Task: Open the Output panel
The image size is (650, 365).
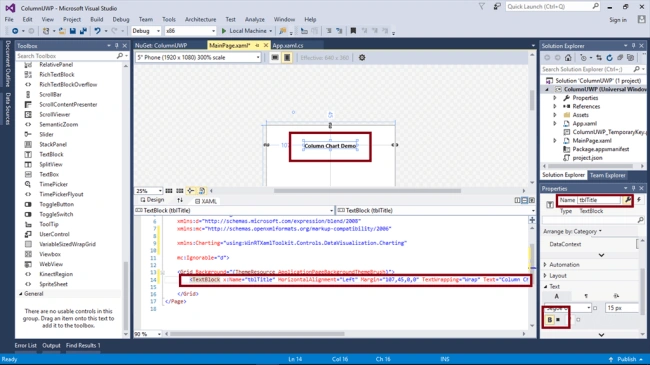Action: point(51,346)
